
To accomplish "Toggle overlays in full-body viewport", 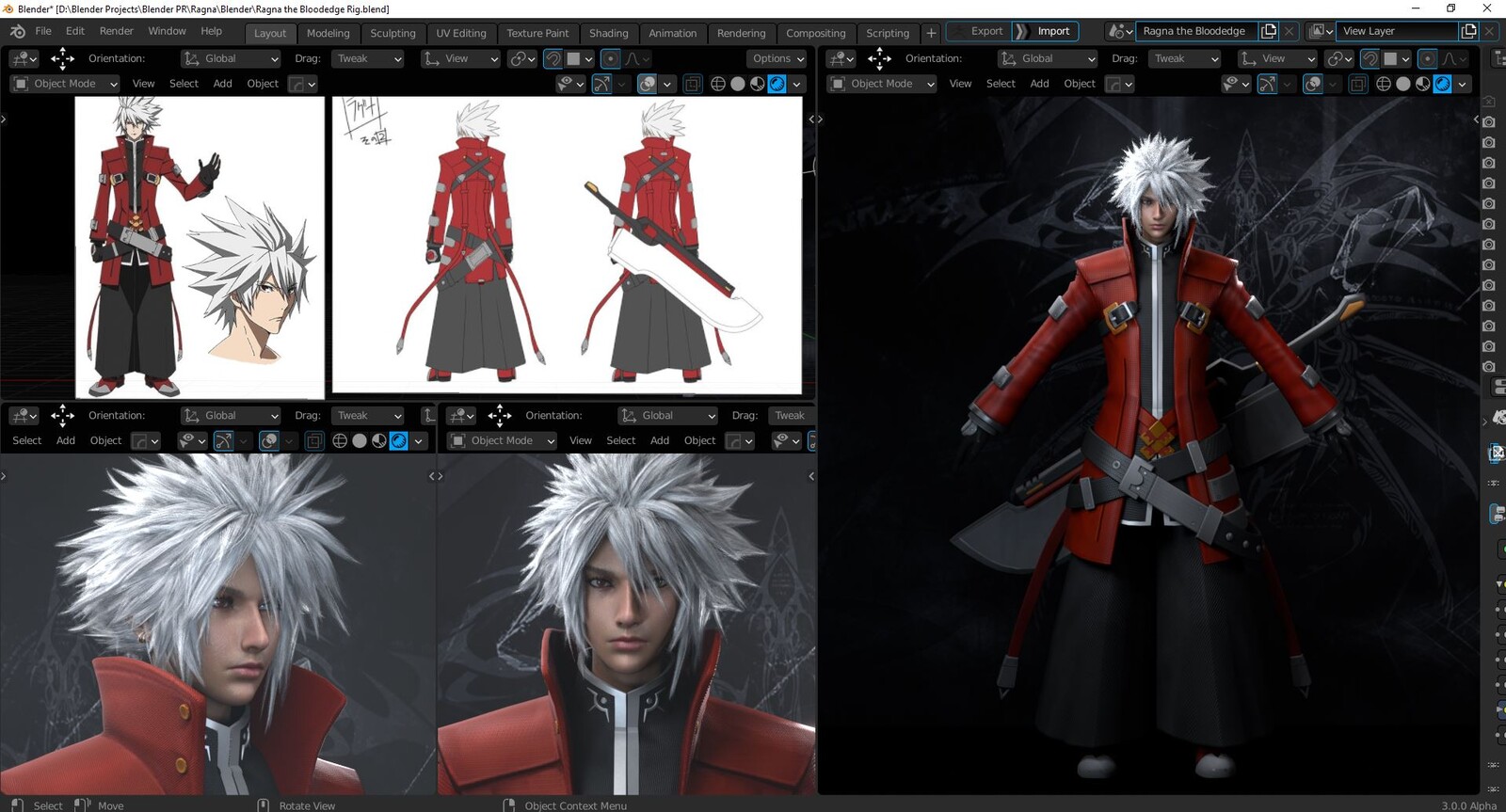I will pos(1313,84).
